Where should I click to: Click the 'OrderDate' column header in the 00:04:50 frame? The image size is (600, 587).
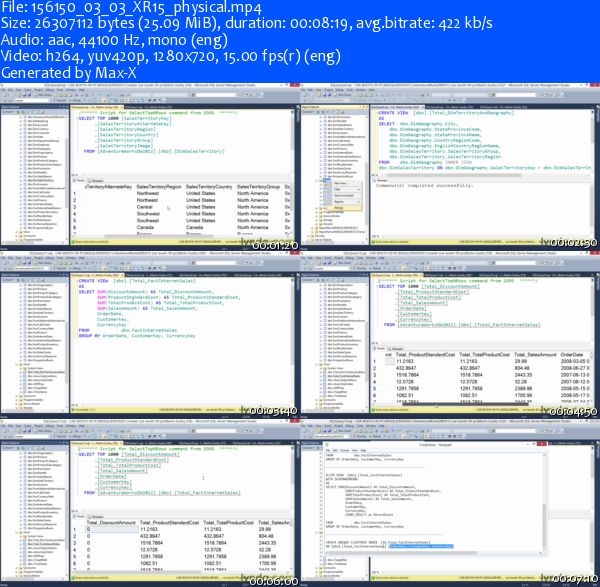tap(571, 355)
